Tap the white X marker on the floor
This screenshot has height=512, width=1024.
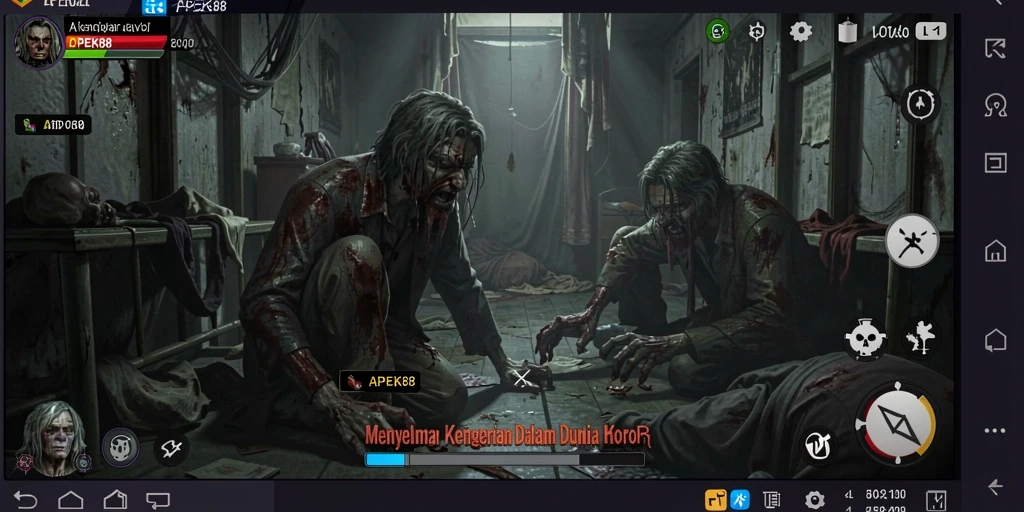coord(522,377)
